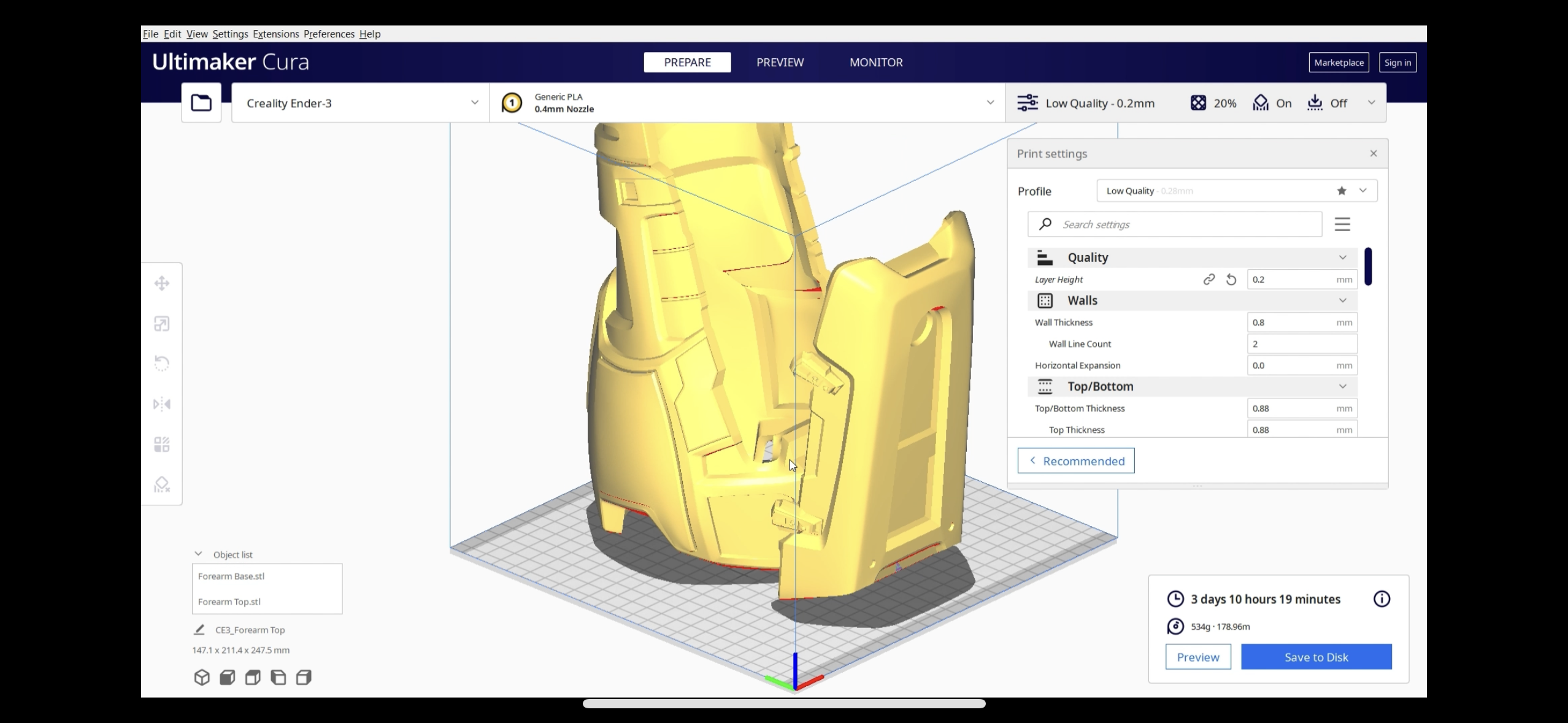Collapse the Object list chevron

click(x=198, y=554)
